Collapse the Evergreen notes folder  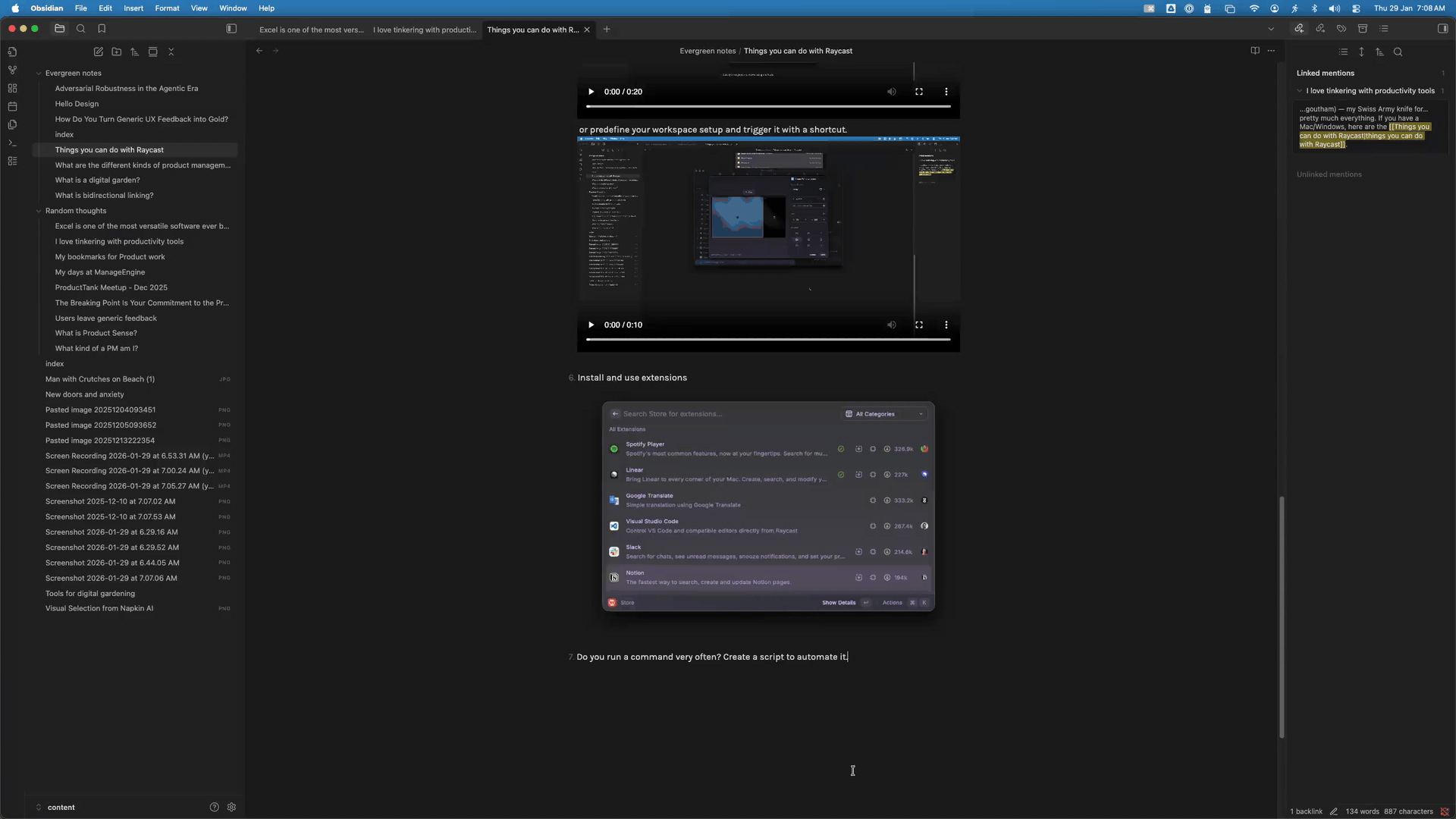[x=39, y=74]
